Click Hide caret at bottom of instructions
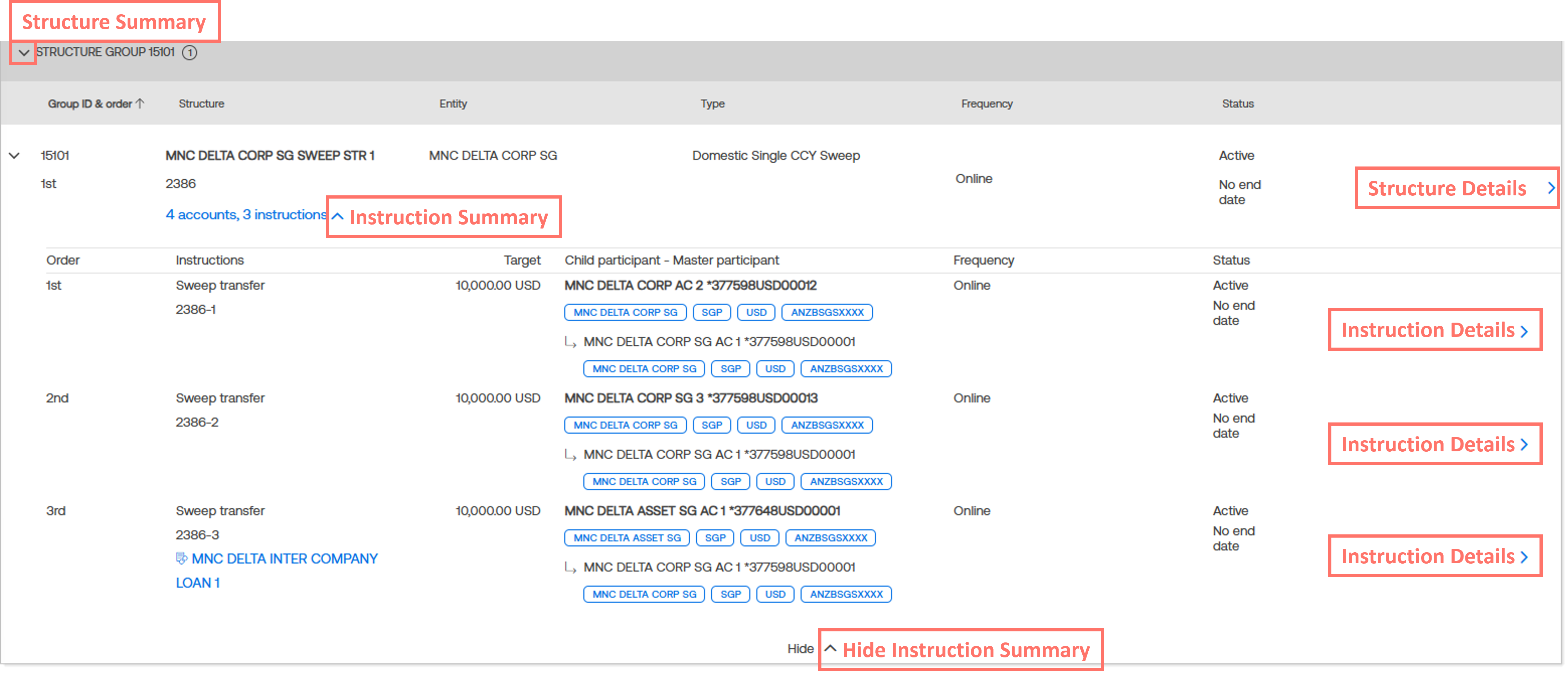 tap(830, 648)
